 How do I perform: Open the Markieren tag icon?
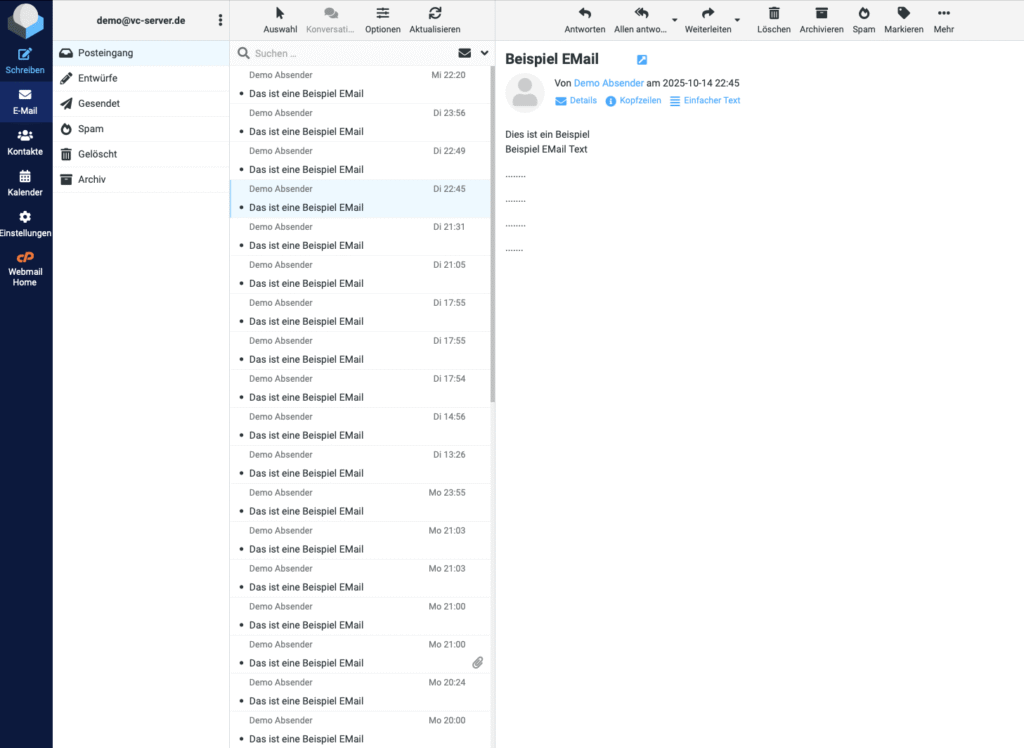[x=903, y=16]
